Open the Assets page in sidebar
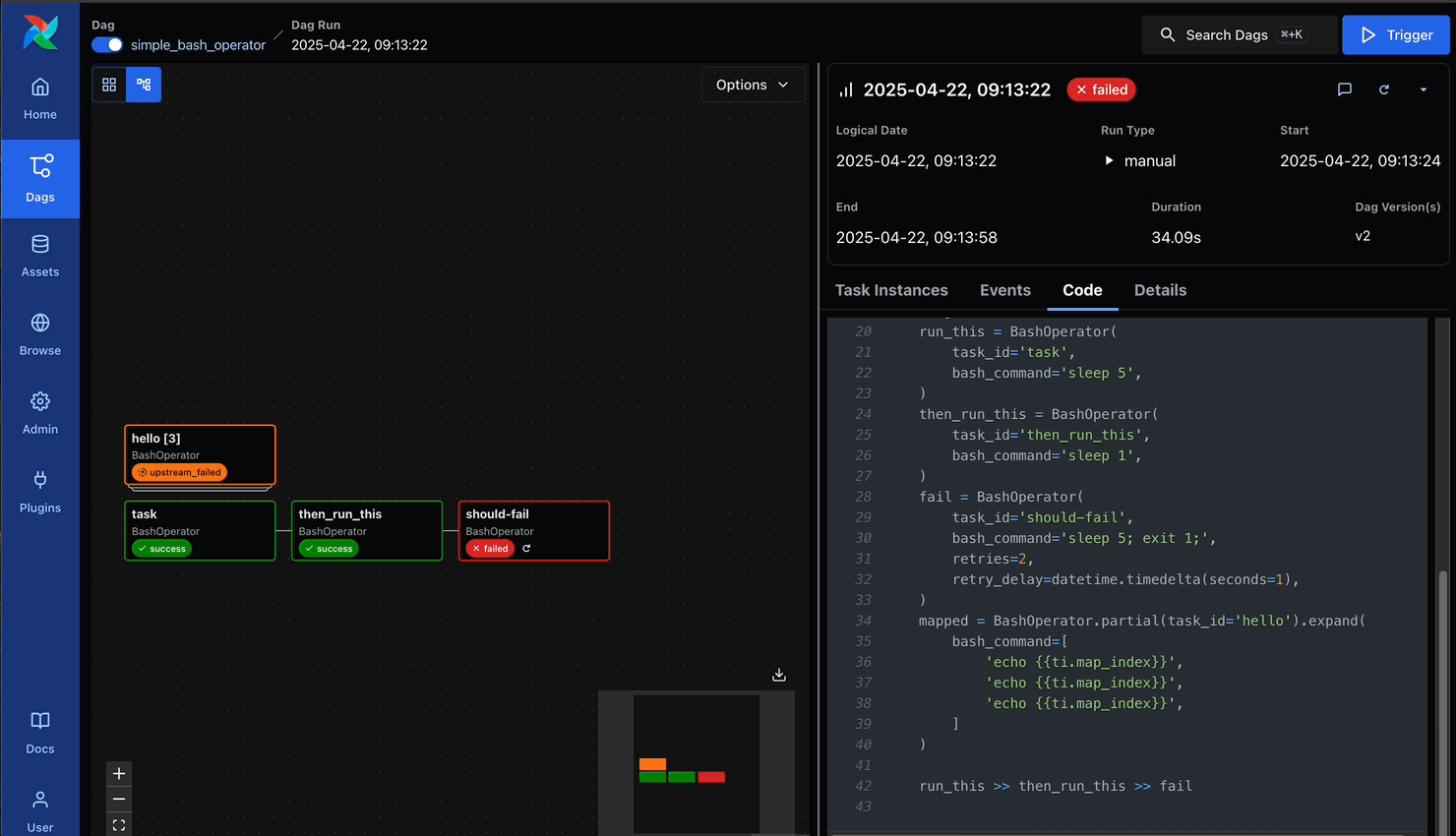Image resolution: width=1456 pixels, height=836 pixels. coord(40,256)
